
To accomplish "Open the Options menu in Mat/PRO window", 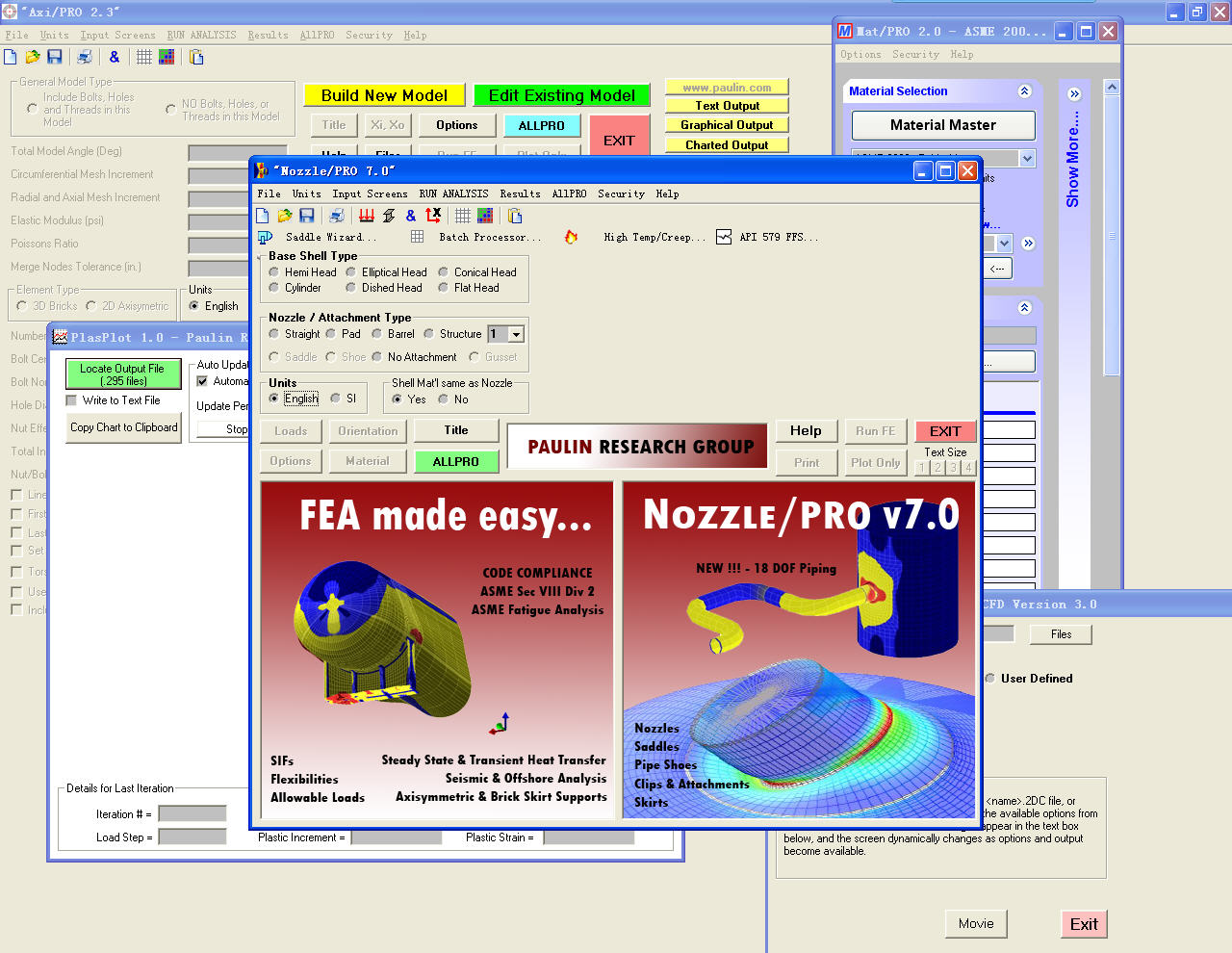I will 860,55.
